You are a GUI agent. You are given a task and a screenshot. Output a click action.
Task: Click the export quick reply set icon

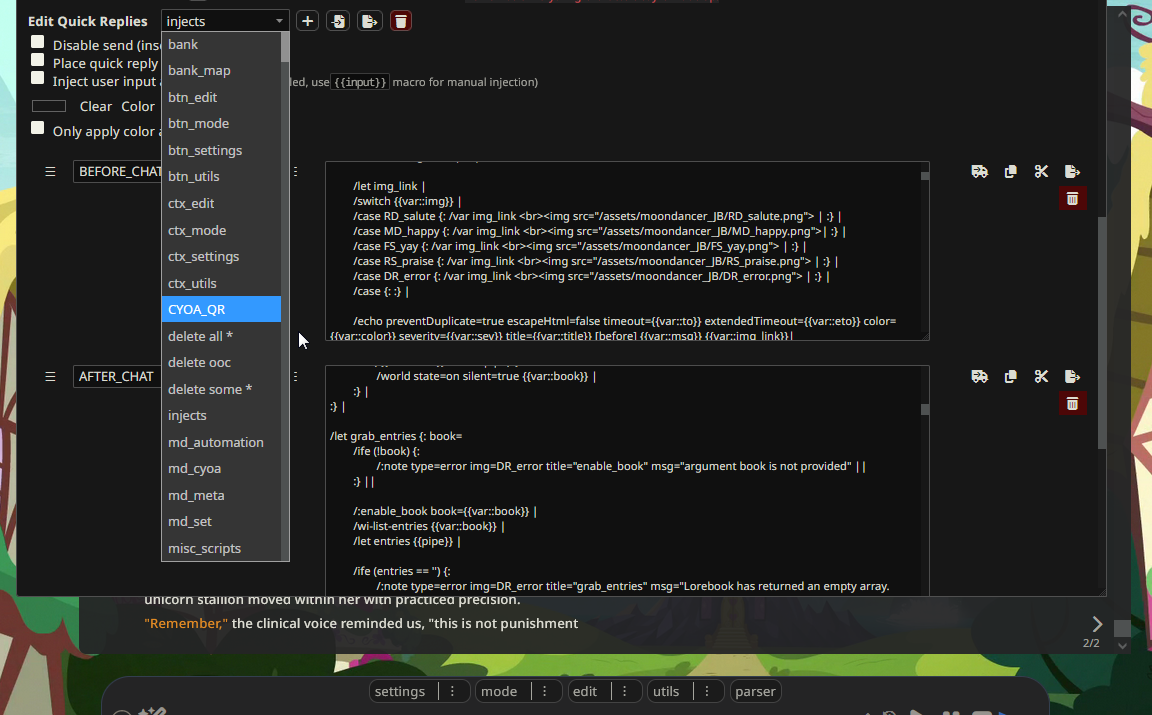pyautogui.click(x=370, y=21)
